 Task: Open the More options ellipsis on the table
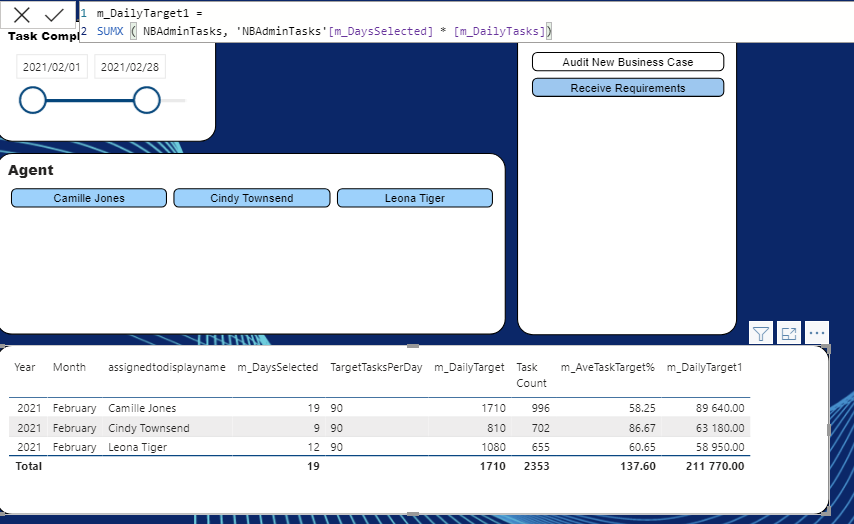816,333
